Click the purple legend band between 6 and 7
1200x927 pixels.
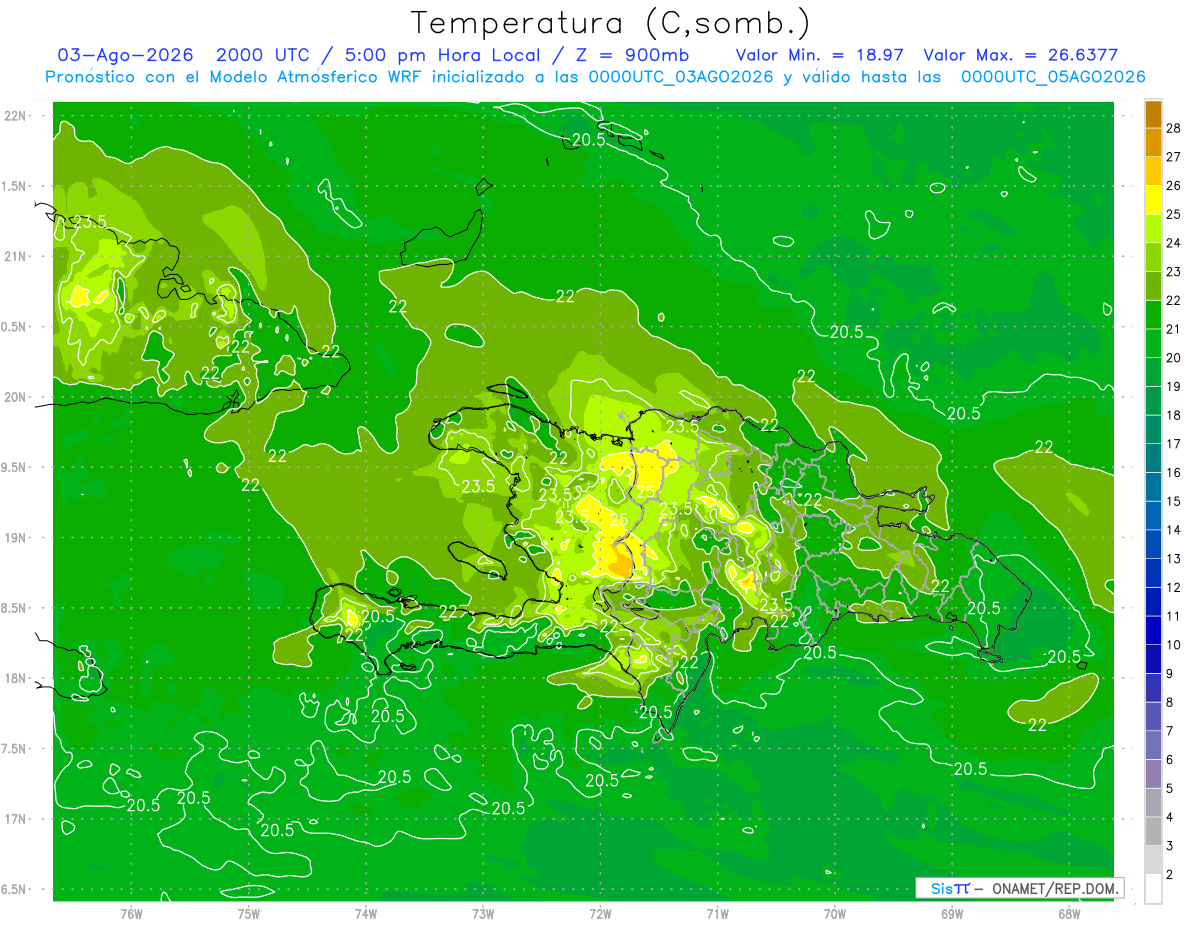click(1153, 746)
